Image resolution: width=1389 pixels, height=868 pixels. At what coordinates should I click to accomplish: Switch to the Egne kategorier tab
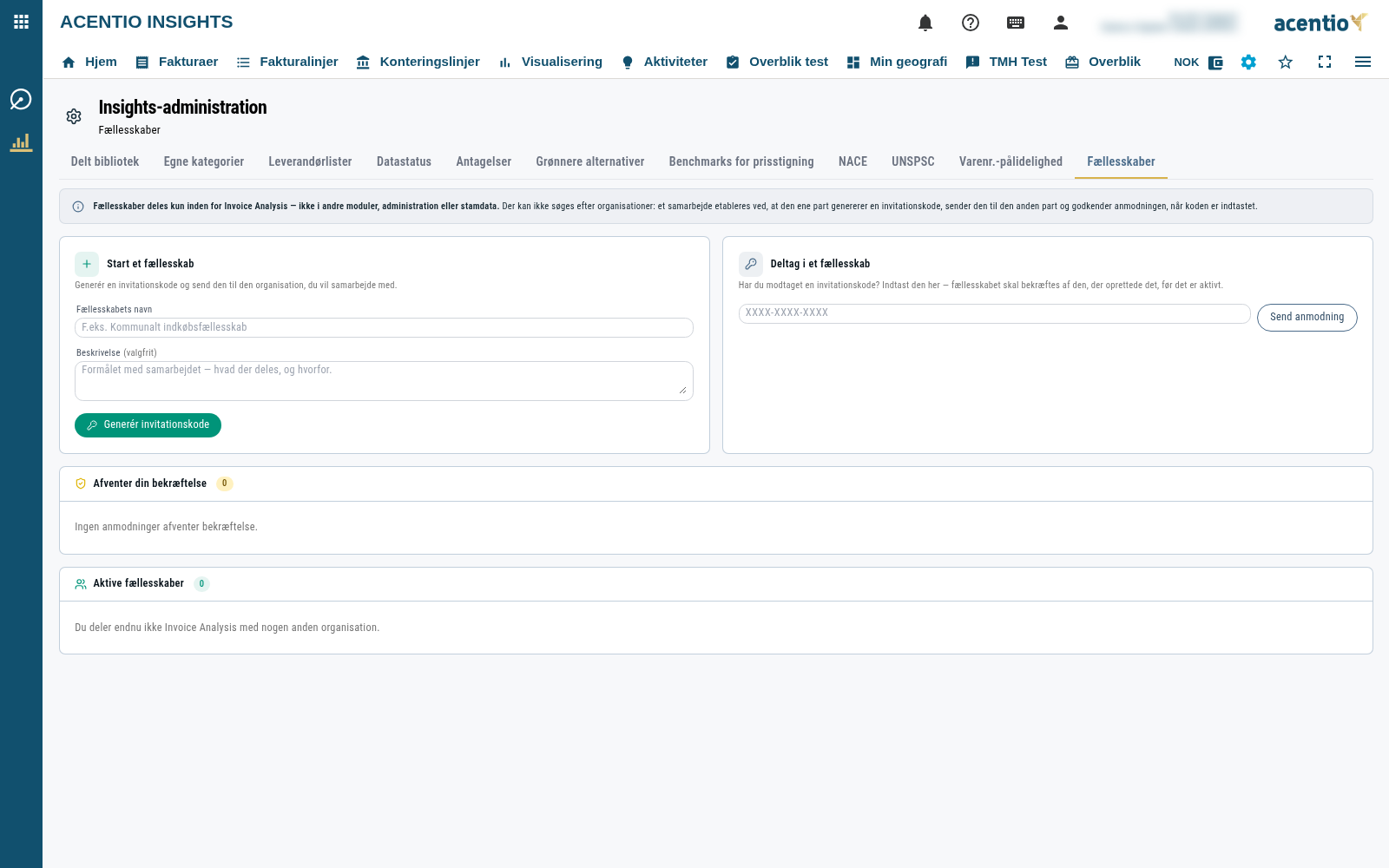click(x=204, y=162)
